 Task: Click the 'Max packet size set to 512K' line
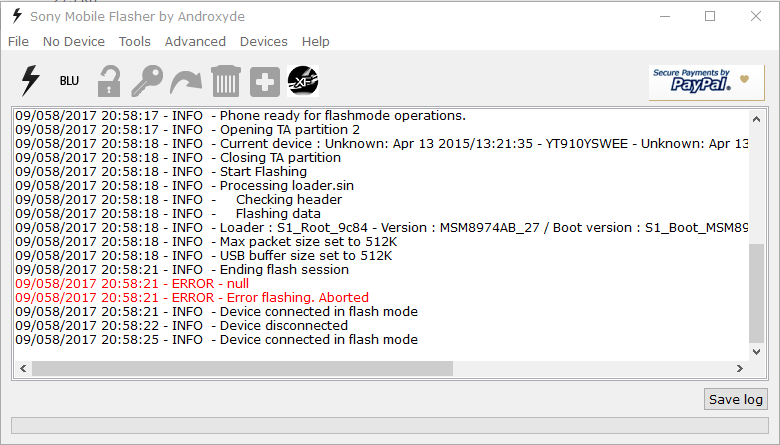pyautogui.click(x=206, y=241)
